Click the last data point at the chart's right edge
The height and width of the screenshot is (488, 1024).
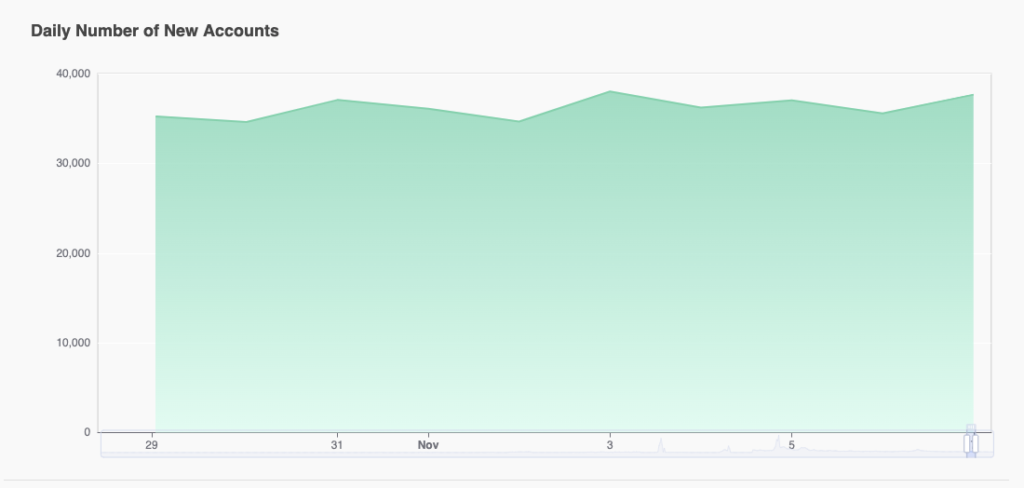(973, 95)
